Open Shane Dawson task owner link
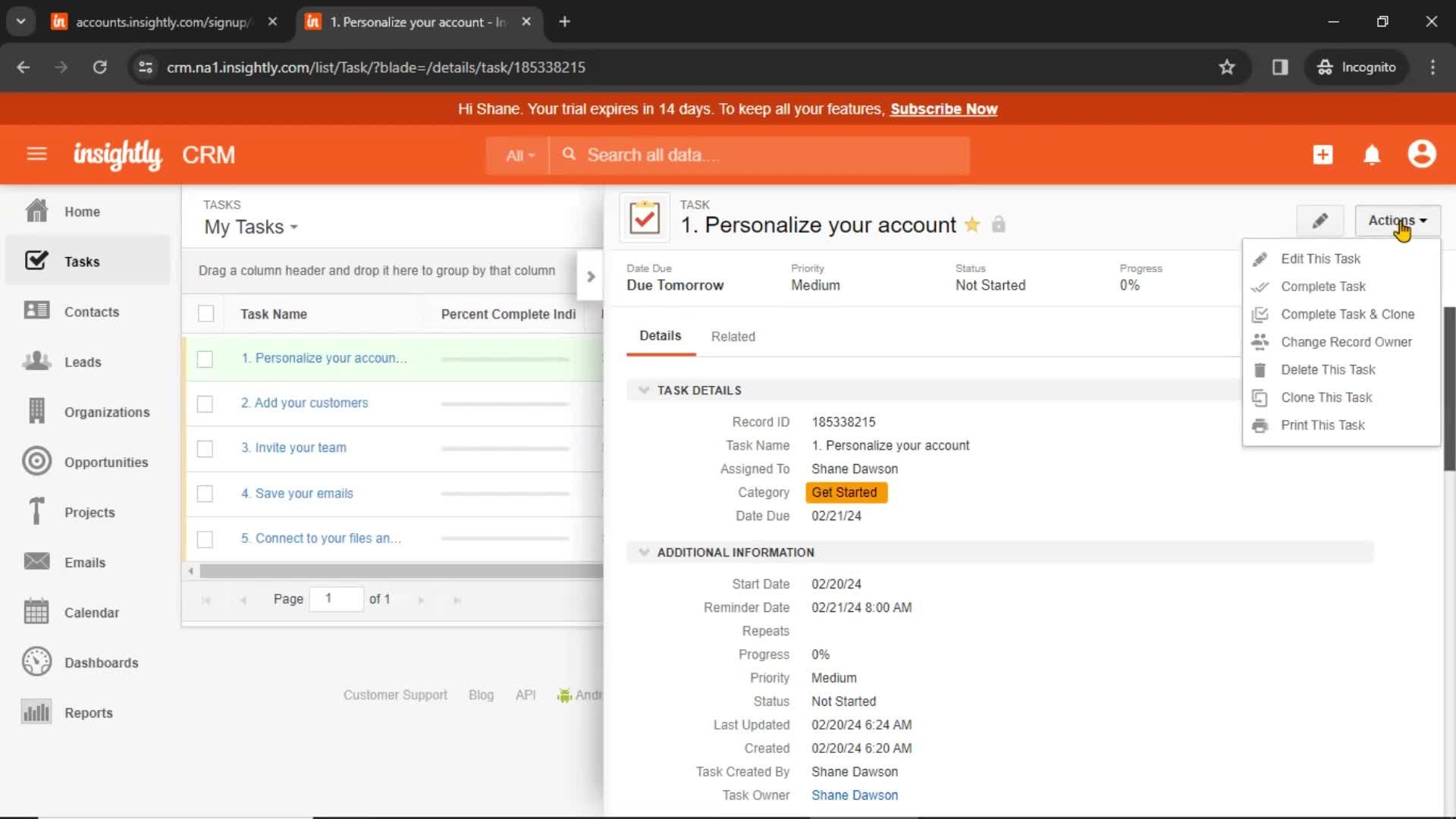The image size is (1456, 819). coord(855,795)
